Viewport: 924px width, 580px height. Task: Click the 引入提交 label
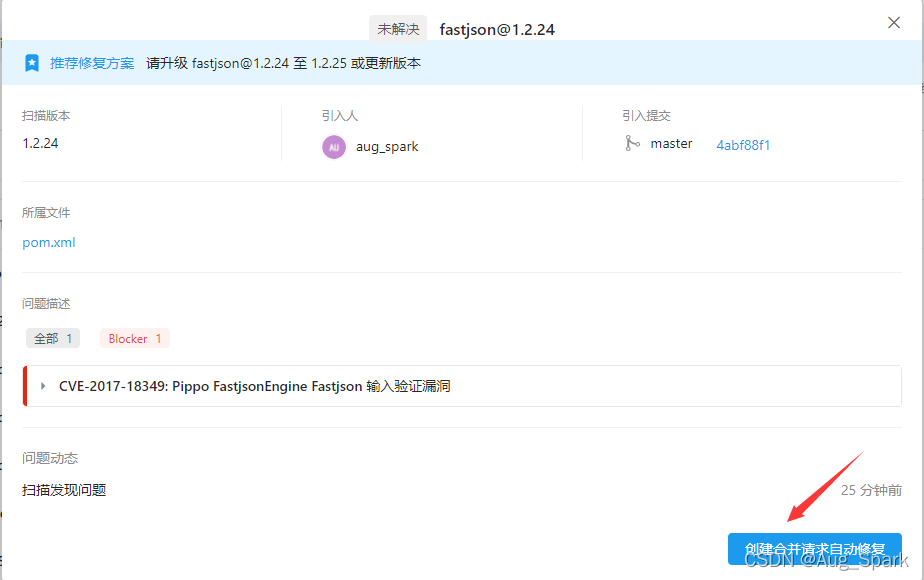[x=646, y=116]
